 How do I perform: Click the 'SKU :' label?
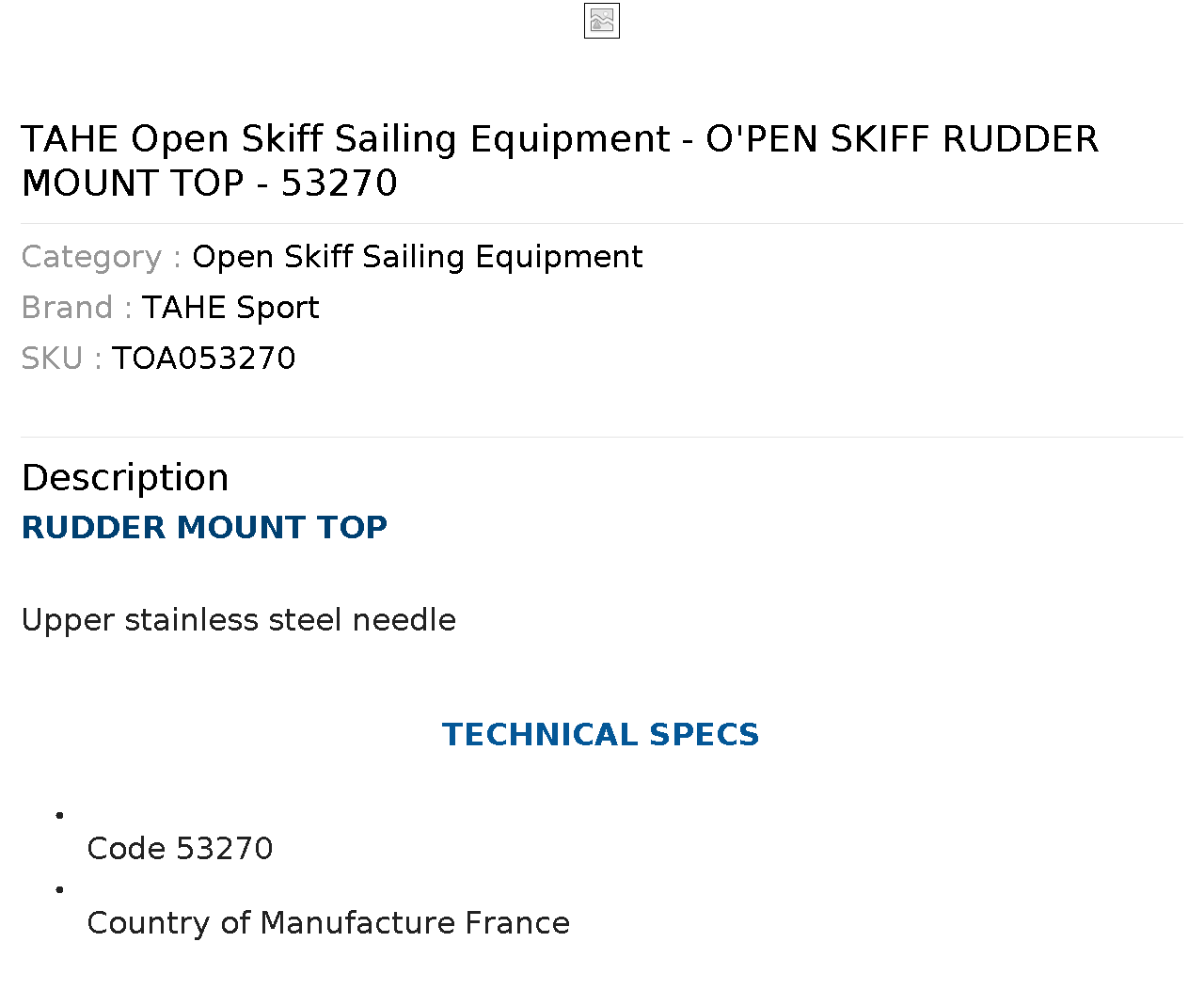click(61, 359)
